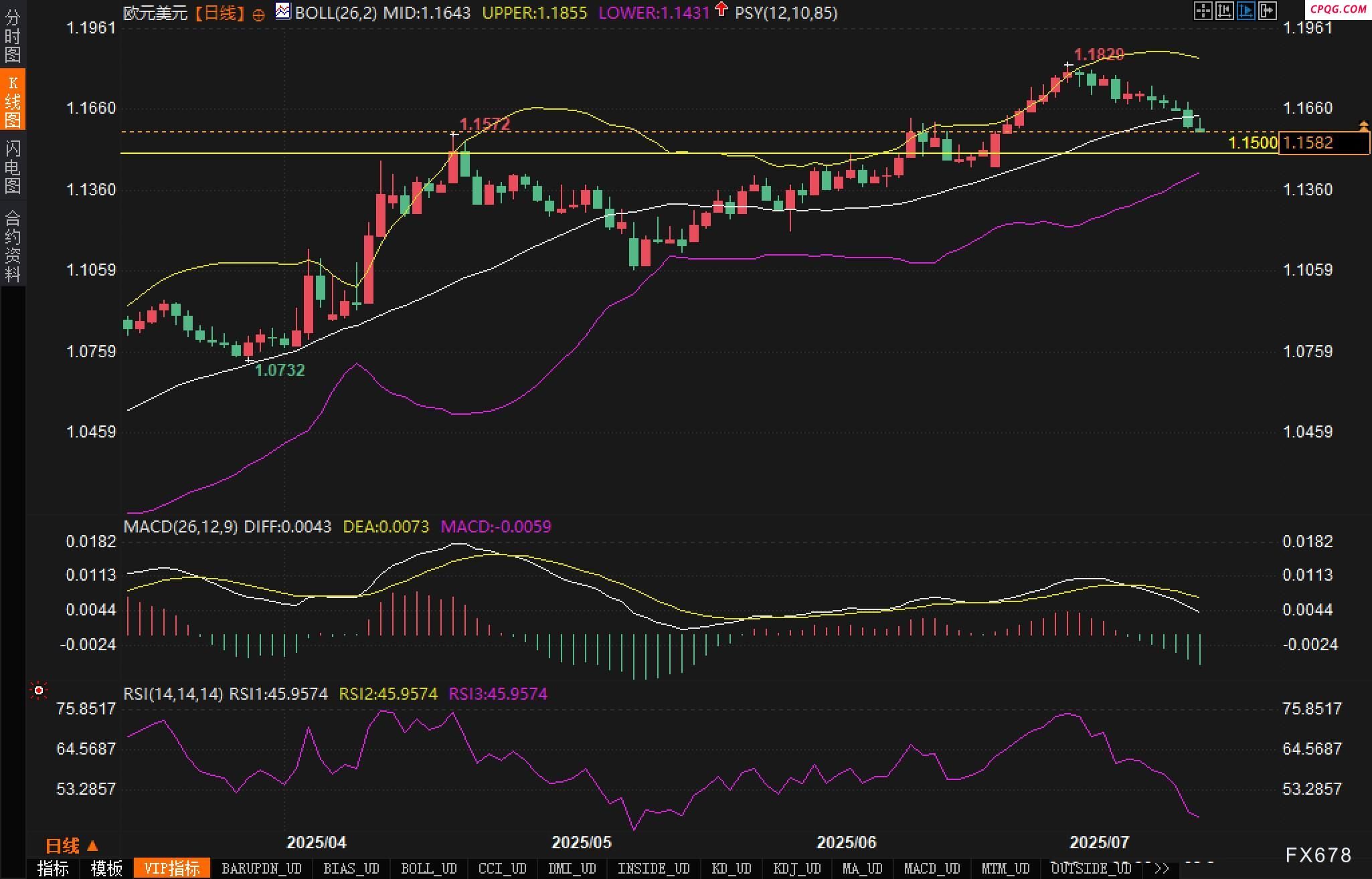The width and height of the screenshot is (1372, 879).
Task: Click the red sun icon beside RSI panel
Action: [39, 690]
